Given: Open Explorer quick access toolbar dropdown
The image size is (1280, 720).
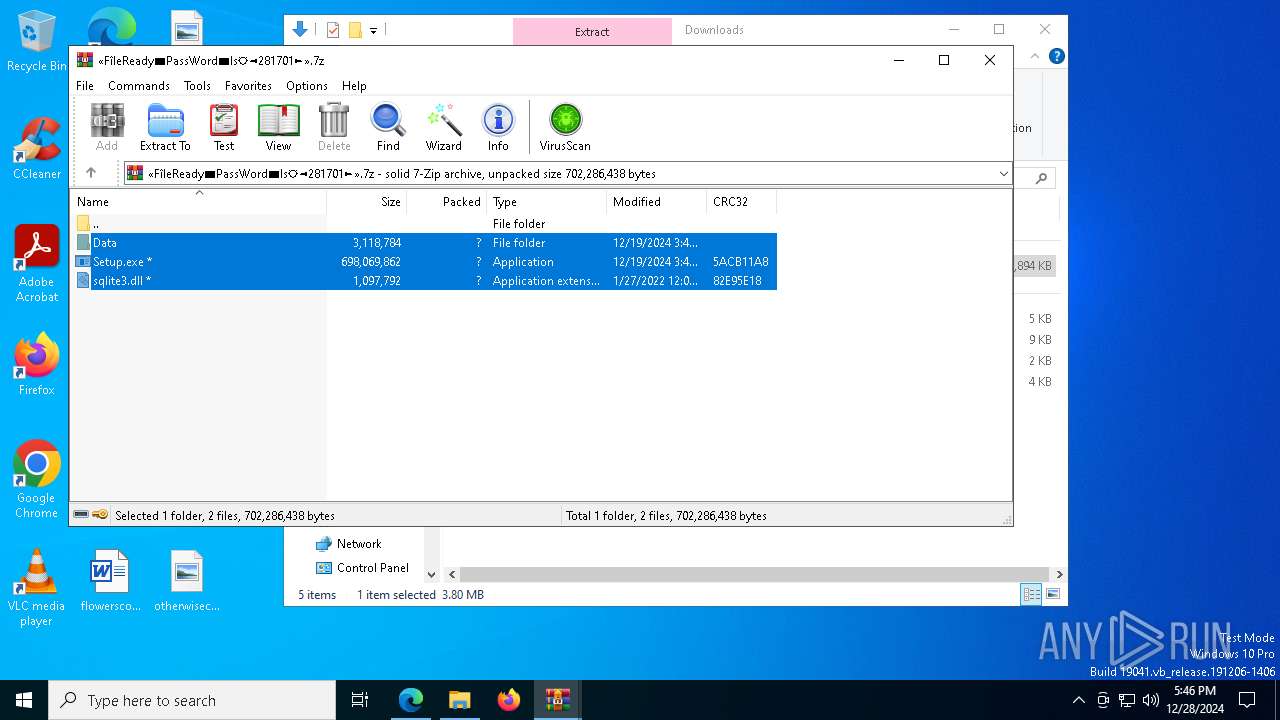Looking at the screenshot, I should [x=373, y=31].
